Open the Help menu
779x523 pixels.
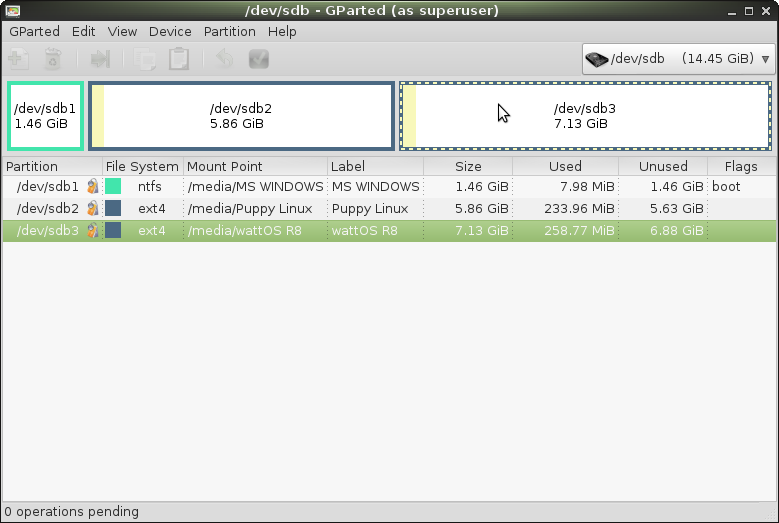point(282,31)
